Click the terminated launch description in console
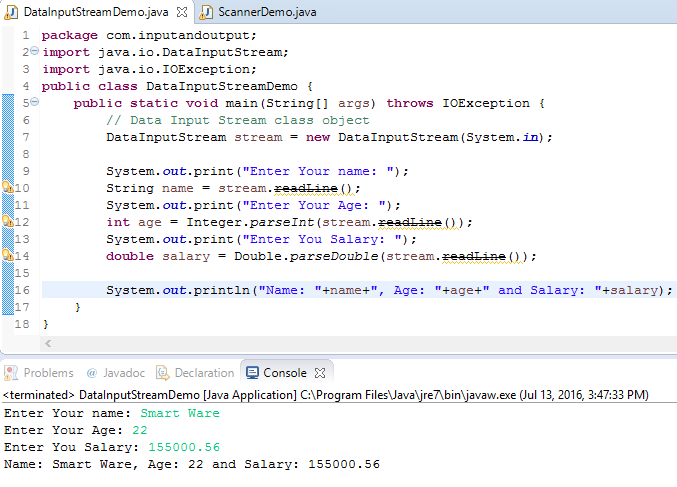 [326, 395]
